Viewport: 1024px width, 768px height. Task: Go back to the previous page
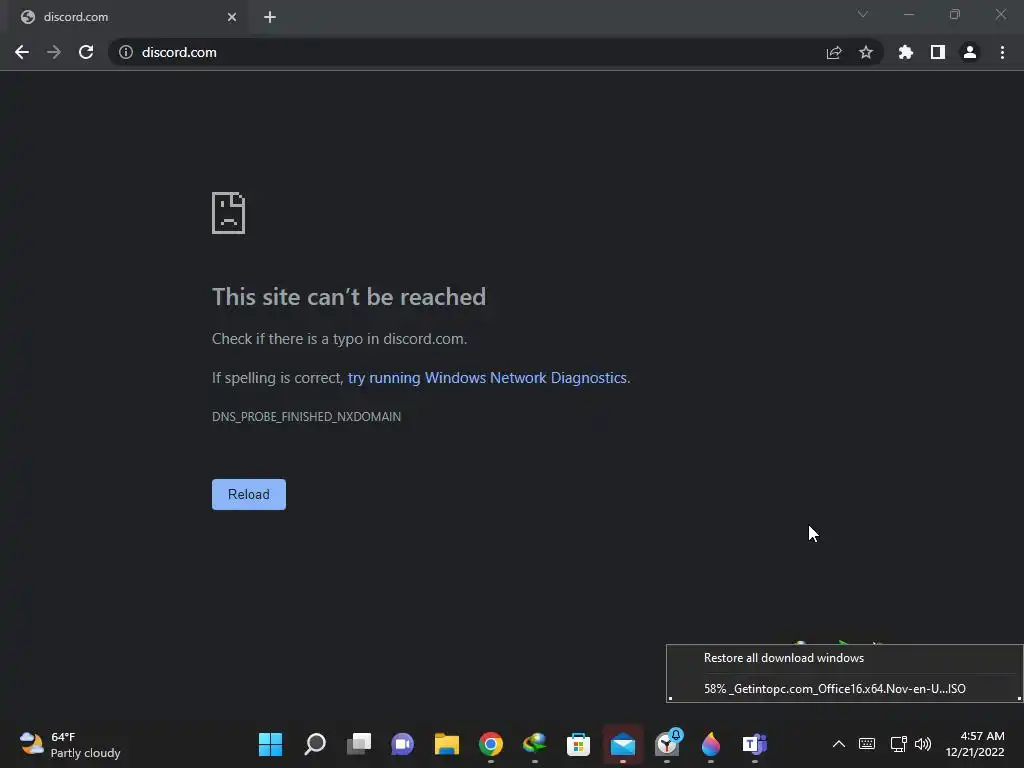(x=22, y=52)
